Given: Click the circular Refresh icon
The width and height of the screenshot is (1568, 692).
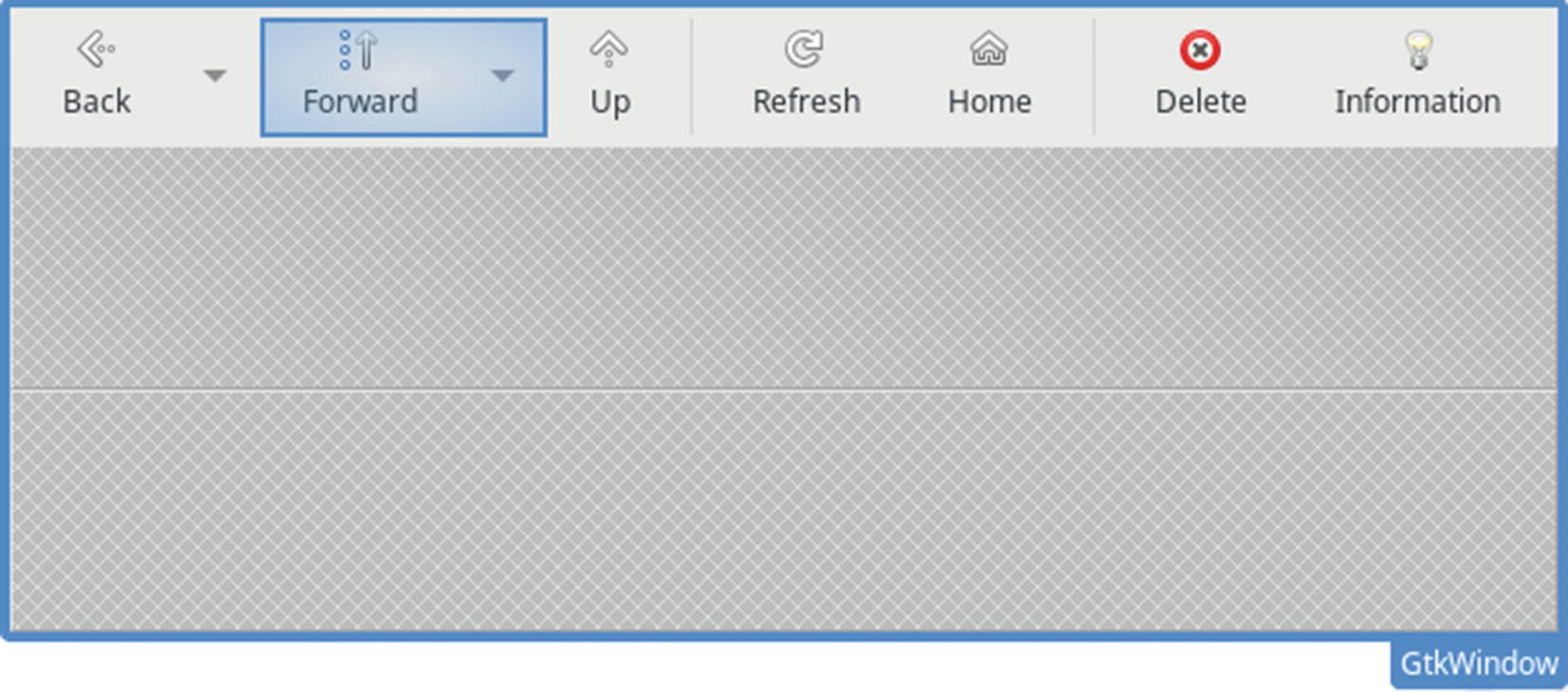Looking at the screenshot, I should point(804,49).
